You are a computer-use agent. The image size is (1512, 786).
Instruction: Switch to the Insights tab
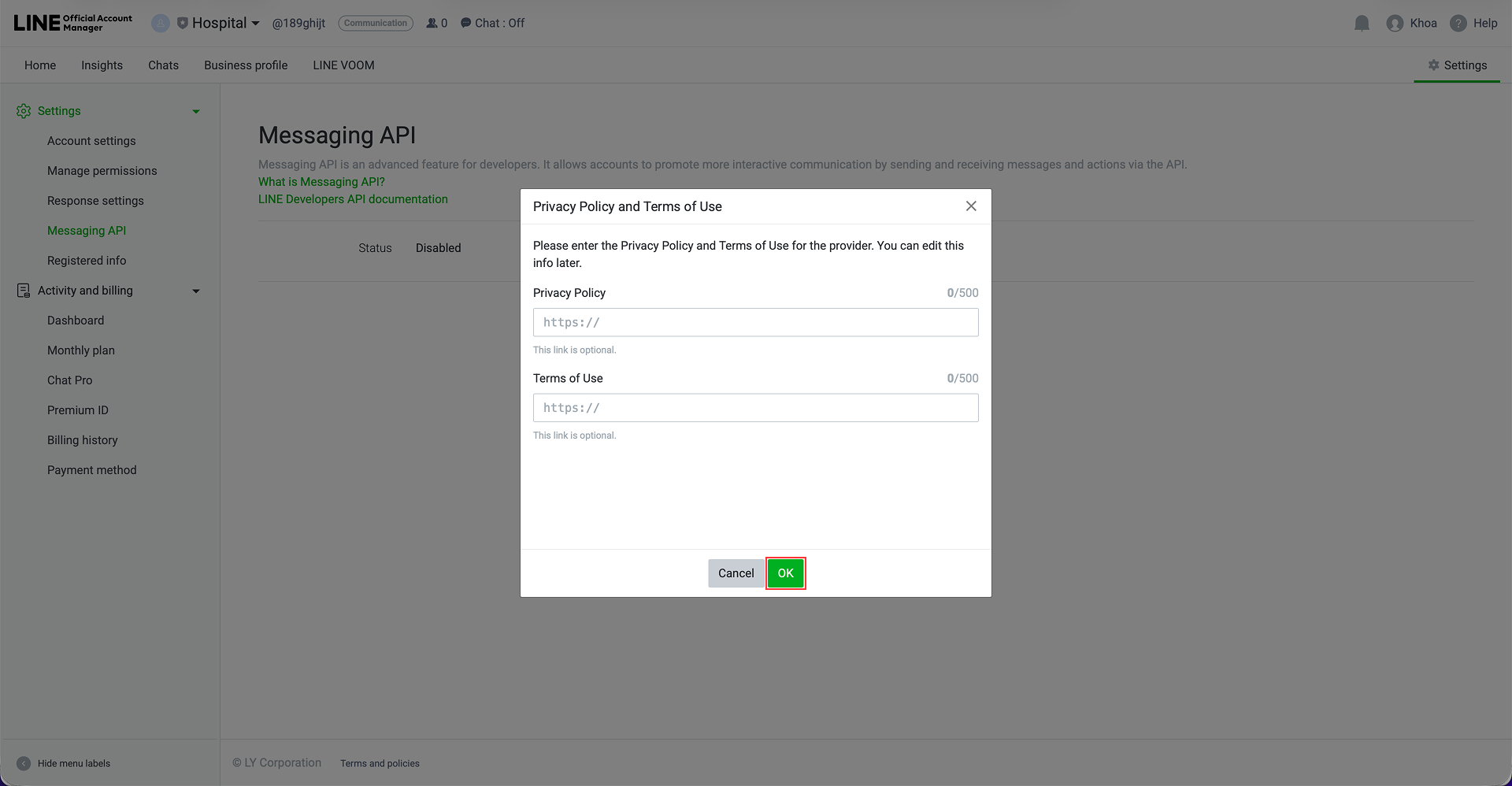[x=102, y=65]
